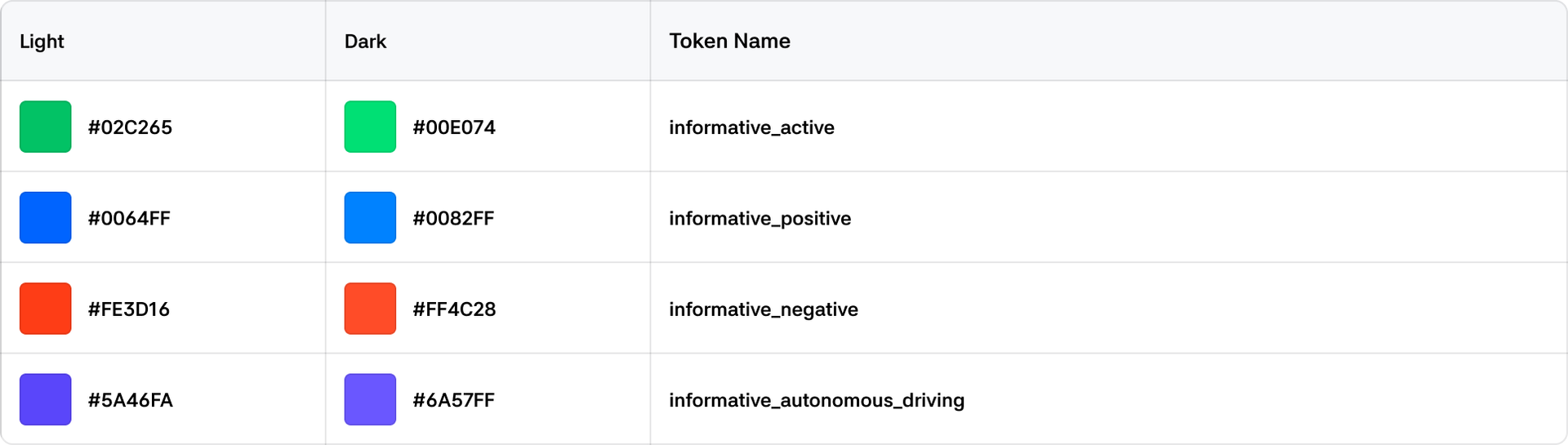Click the Dark column header

pyautogui.click(x=365, y=42)
